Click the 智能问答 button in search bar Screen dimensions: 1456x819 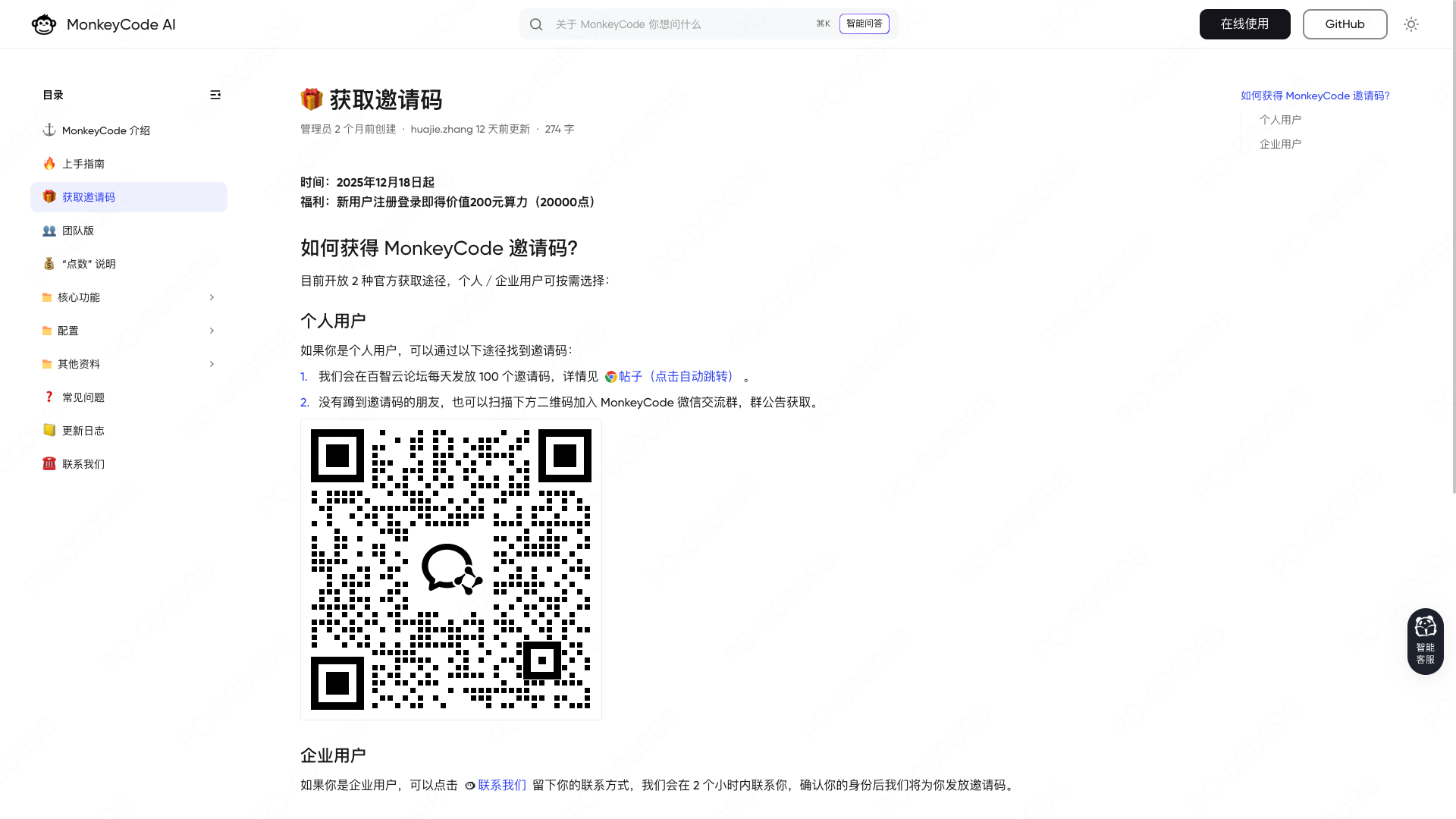864,24
